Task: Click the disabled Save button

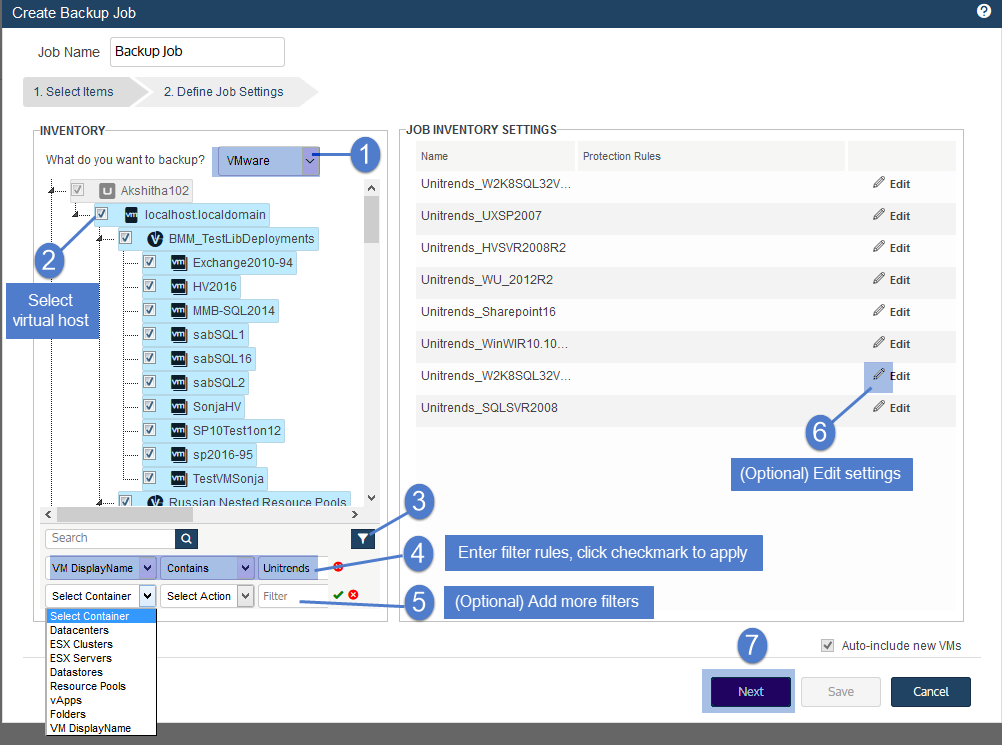Action: 841,691
